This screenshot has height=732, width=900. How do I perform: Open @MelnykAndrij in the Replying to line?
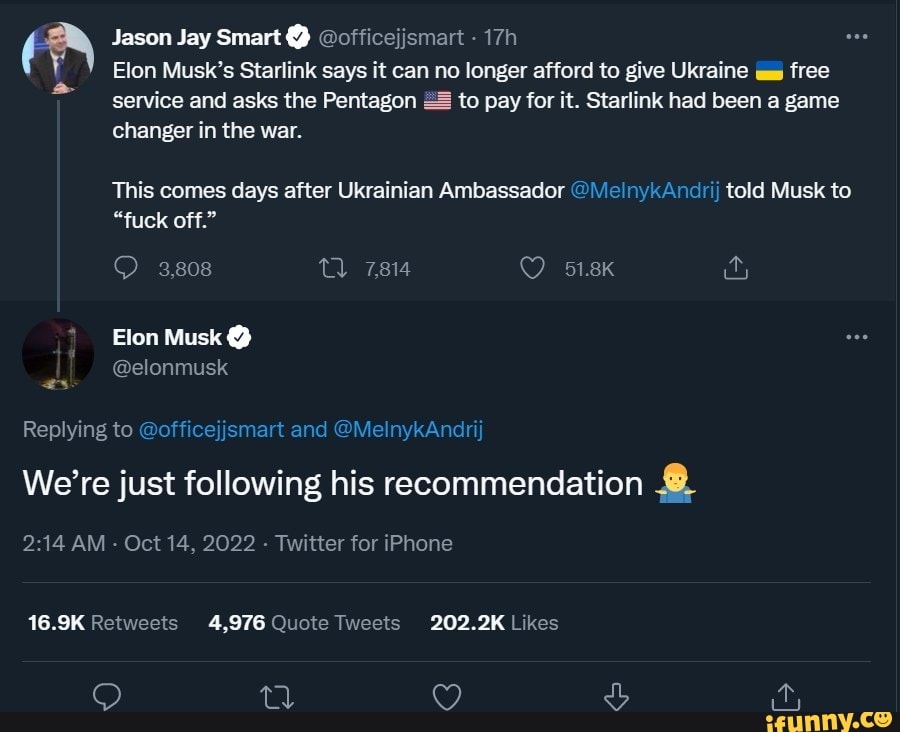(x=407, y=429)
